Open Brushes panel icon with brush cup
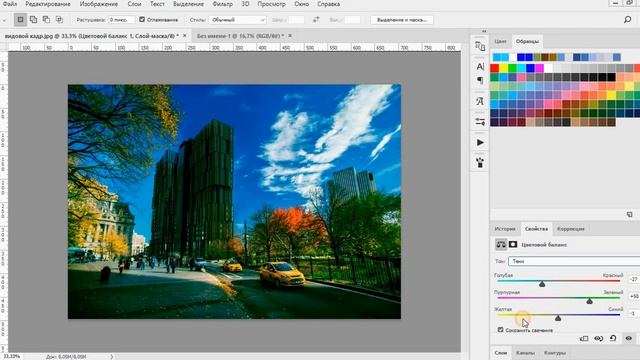The height and width of the screenshot is (360, 640). click(480, 162)
